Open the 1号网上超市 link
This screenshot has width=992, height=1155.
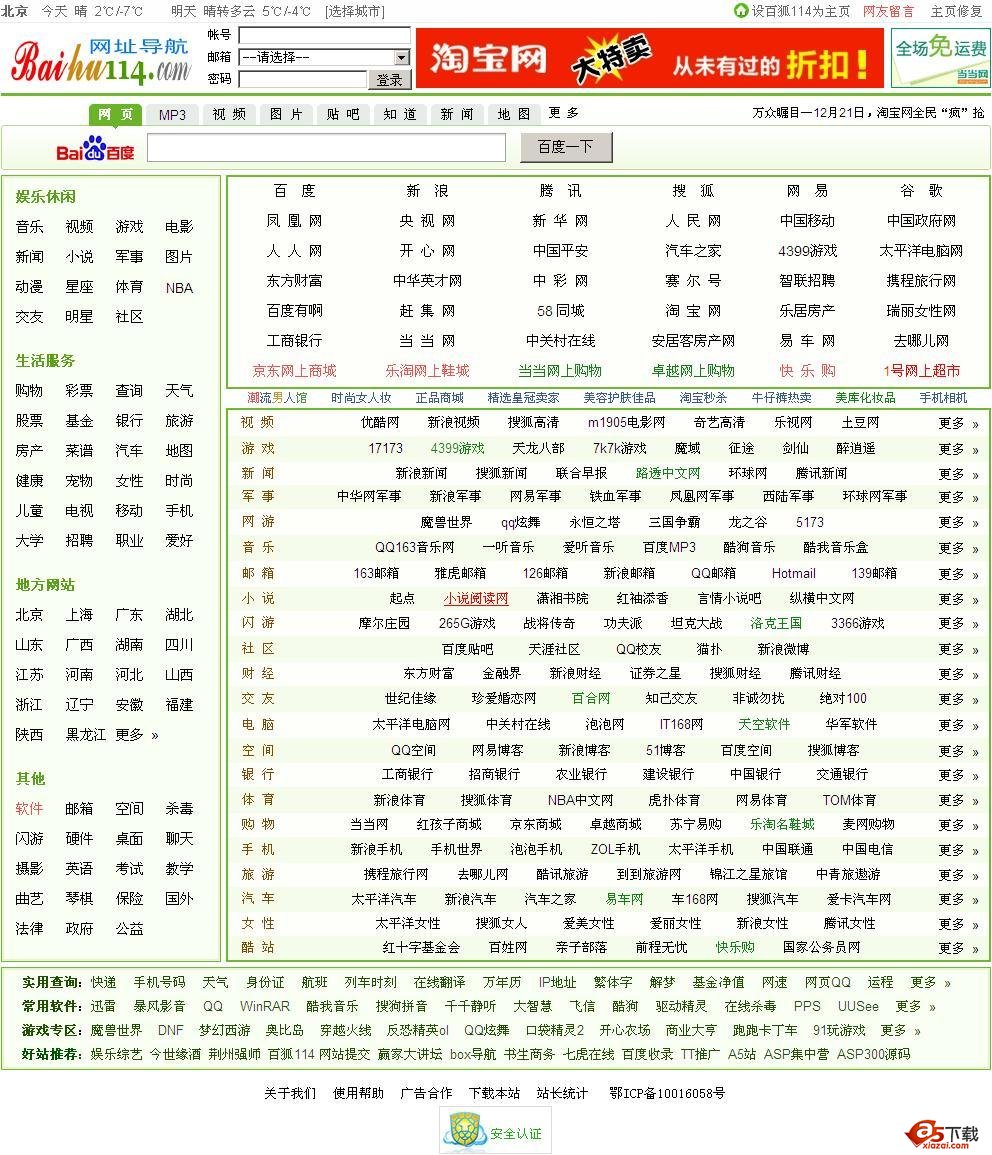[x=921, y=371]
